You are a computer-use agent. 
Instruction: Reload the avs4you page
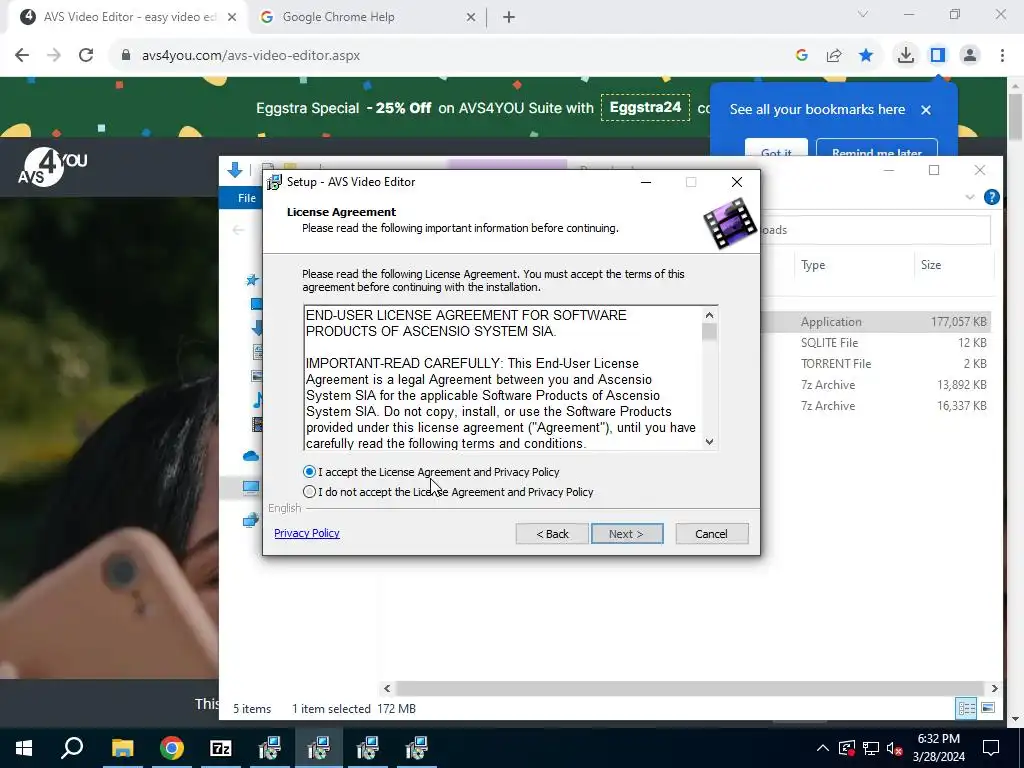(86, 56)
